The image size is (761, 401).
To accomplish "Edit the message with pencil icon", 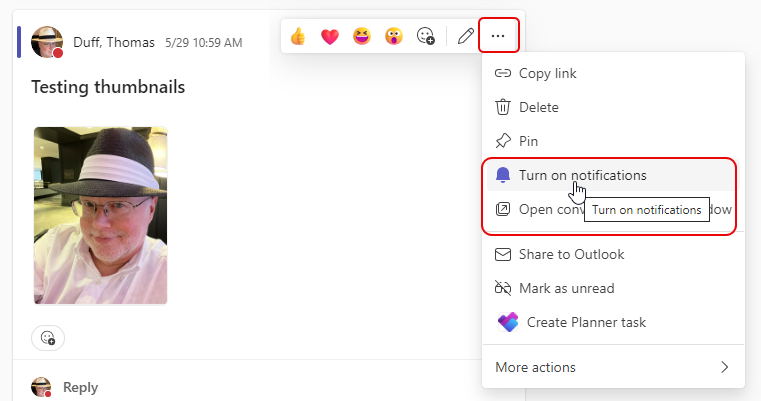I will 465,37.
